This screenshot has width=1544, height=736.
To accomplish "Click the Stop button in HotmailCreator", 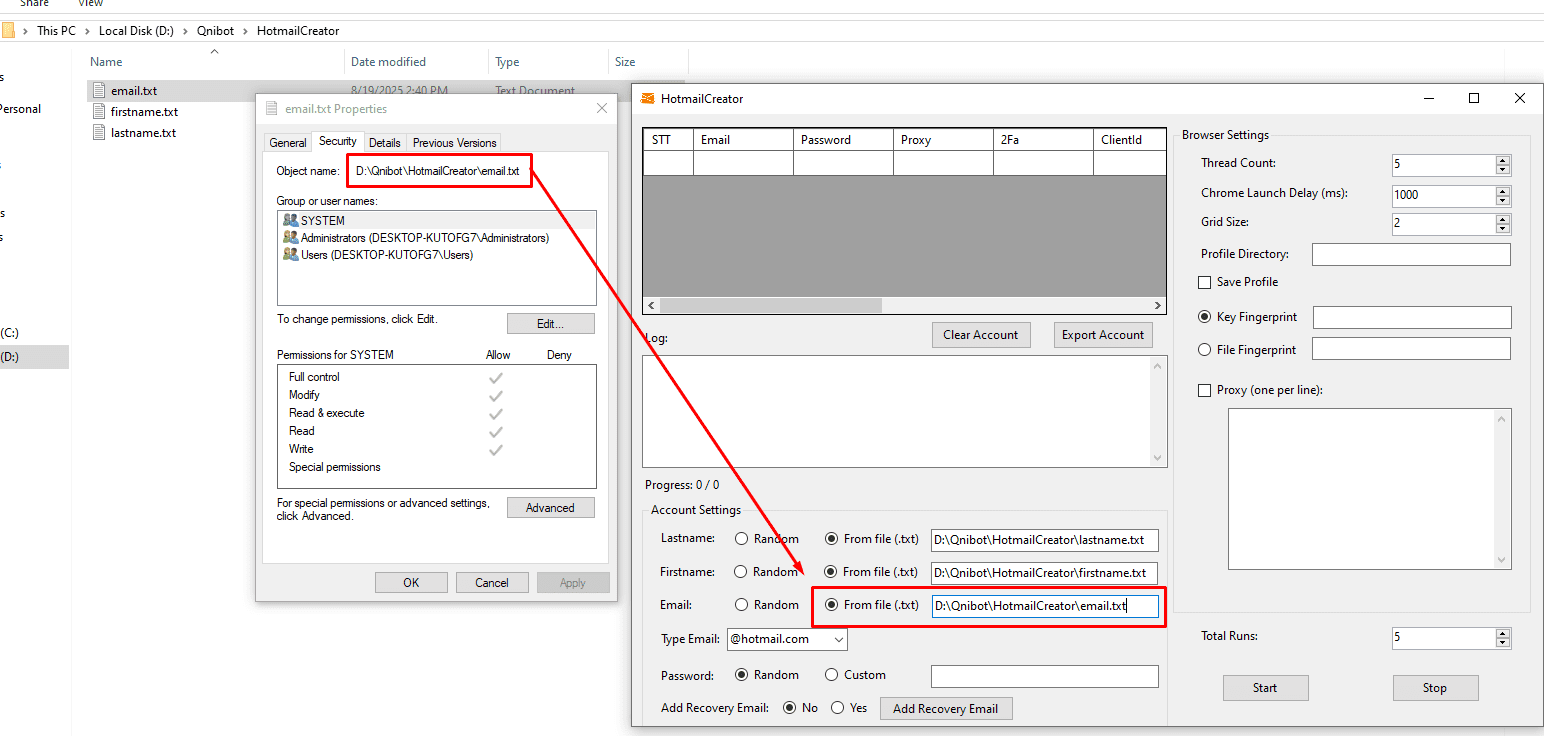I will (x=1435, y=688).
